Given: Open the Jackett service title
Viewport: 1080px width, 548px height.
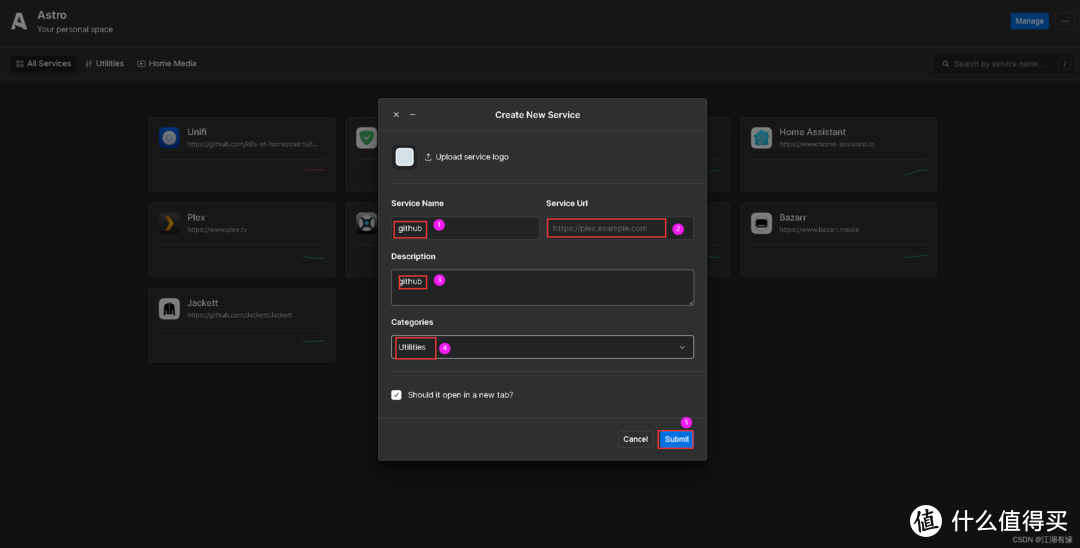Looking at the screenshot, I should click(202, 303).
